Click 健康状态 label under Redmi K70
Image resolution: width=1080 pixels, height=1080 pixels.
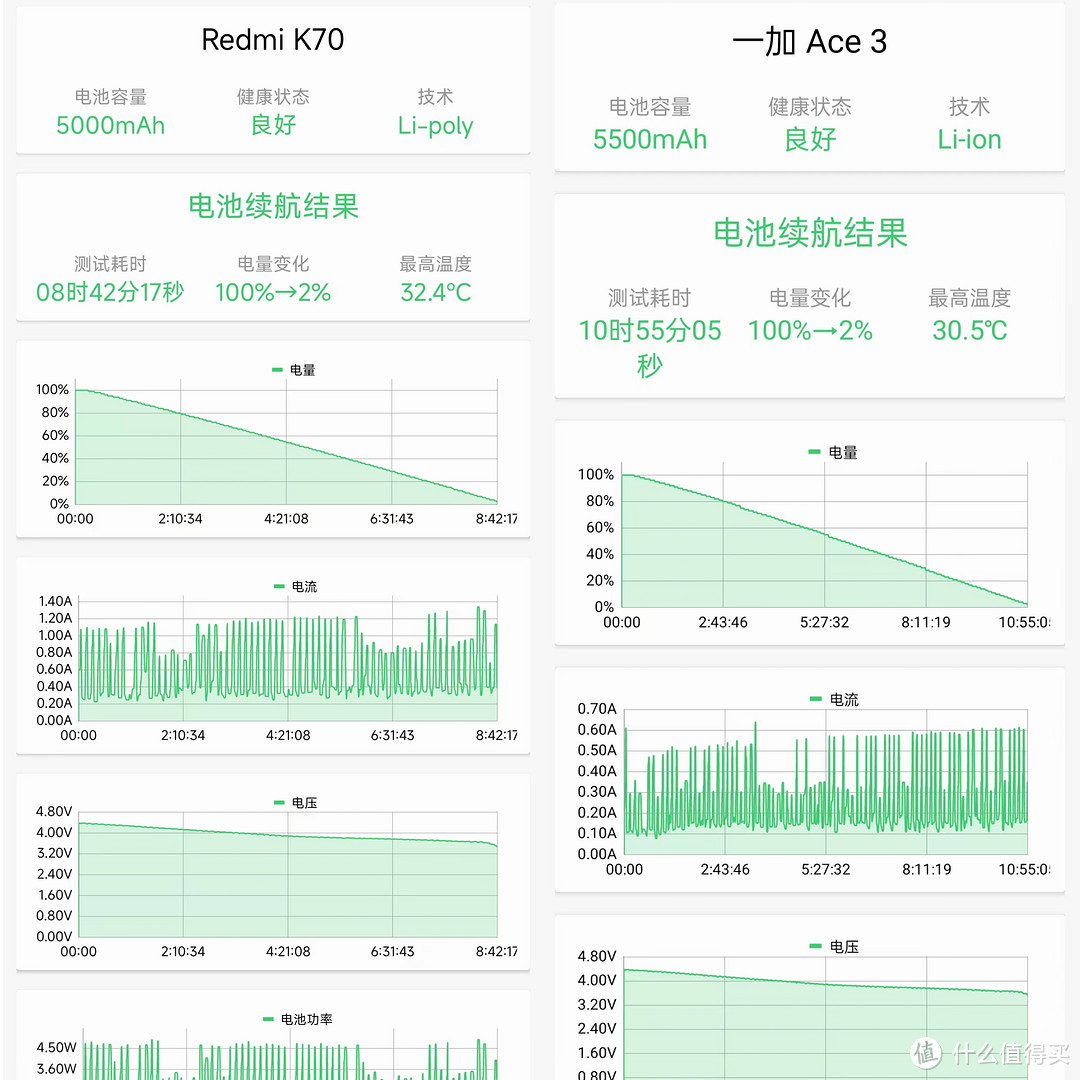pos(273,96)
